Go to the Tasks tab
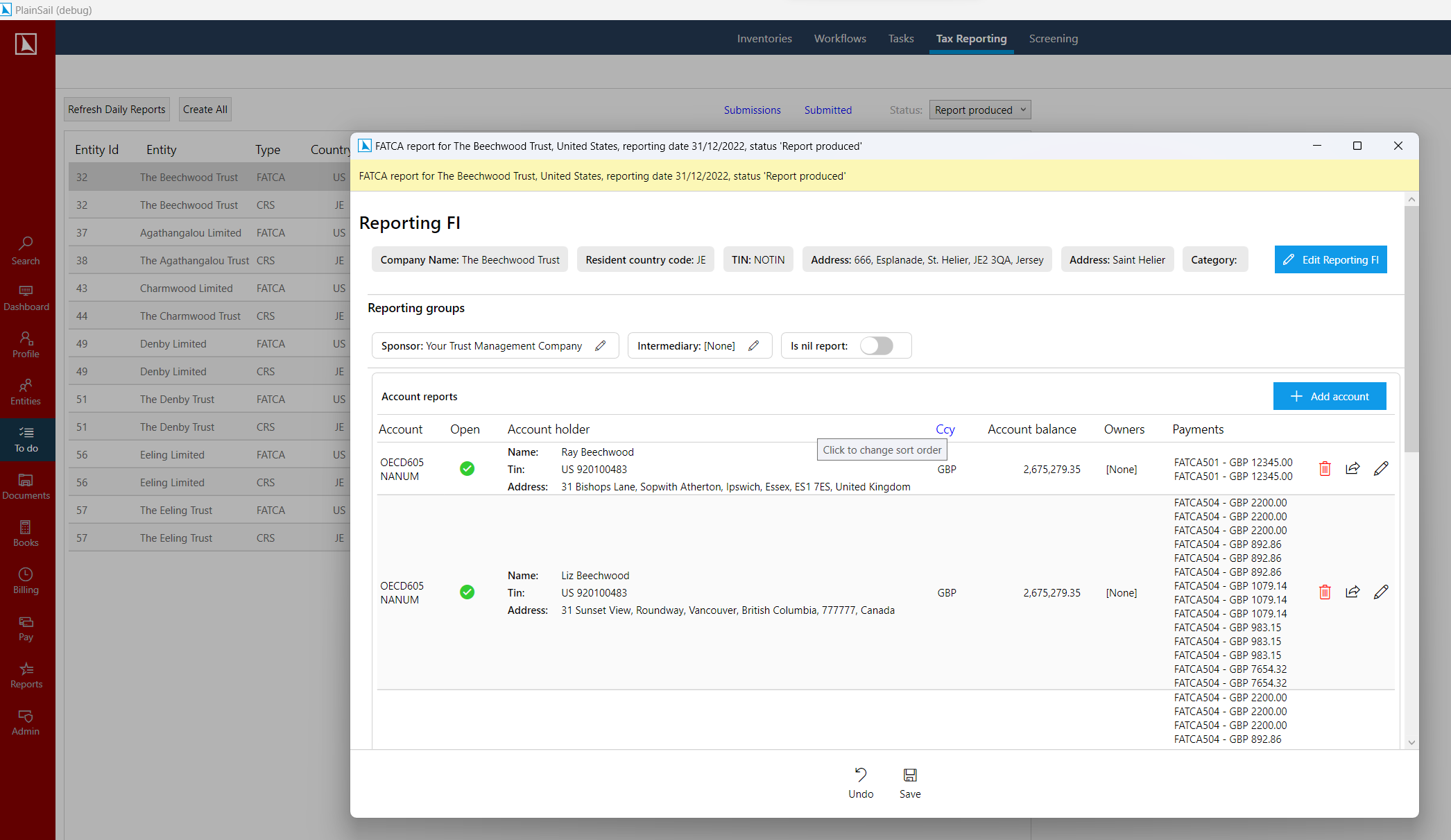Screen dimensions: 1451x840 [x=901, y=39]
